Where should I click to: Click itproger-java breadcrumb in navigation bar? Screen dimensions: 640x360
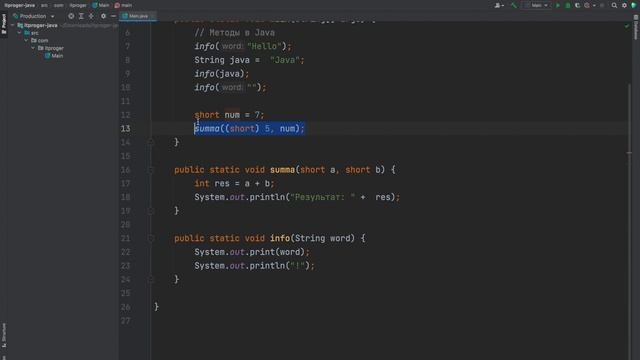[20, 5]
